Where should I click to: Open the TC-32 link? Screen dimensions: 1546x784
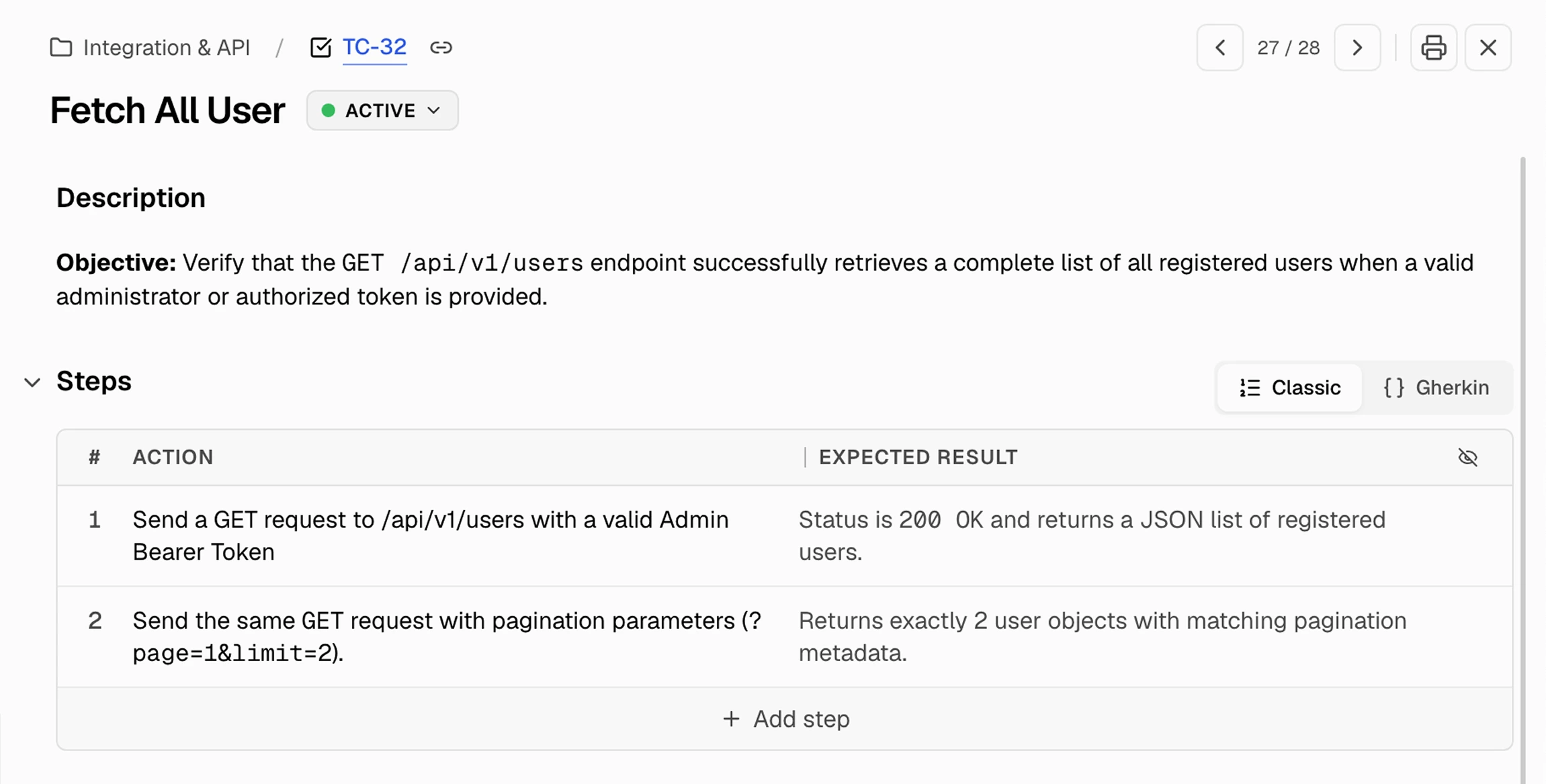coord(374,48)
